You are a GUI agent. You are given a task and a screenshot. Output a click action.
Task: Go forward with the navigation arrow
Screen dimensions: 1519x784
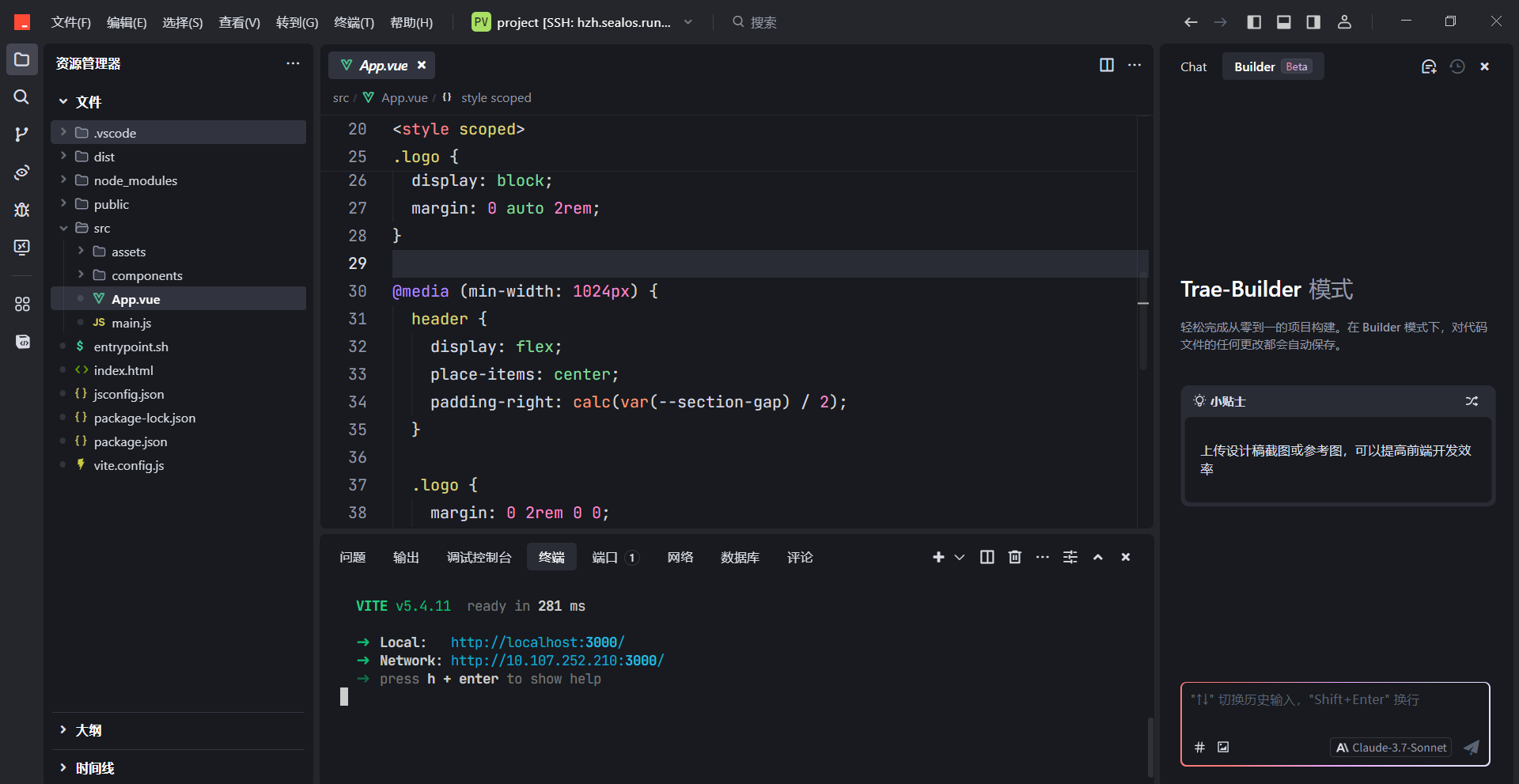pyautogui.click(x=1221, y=22)
